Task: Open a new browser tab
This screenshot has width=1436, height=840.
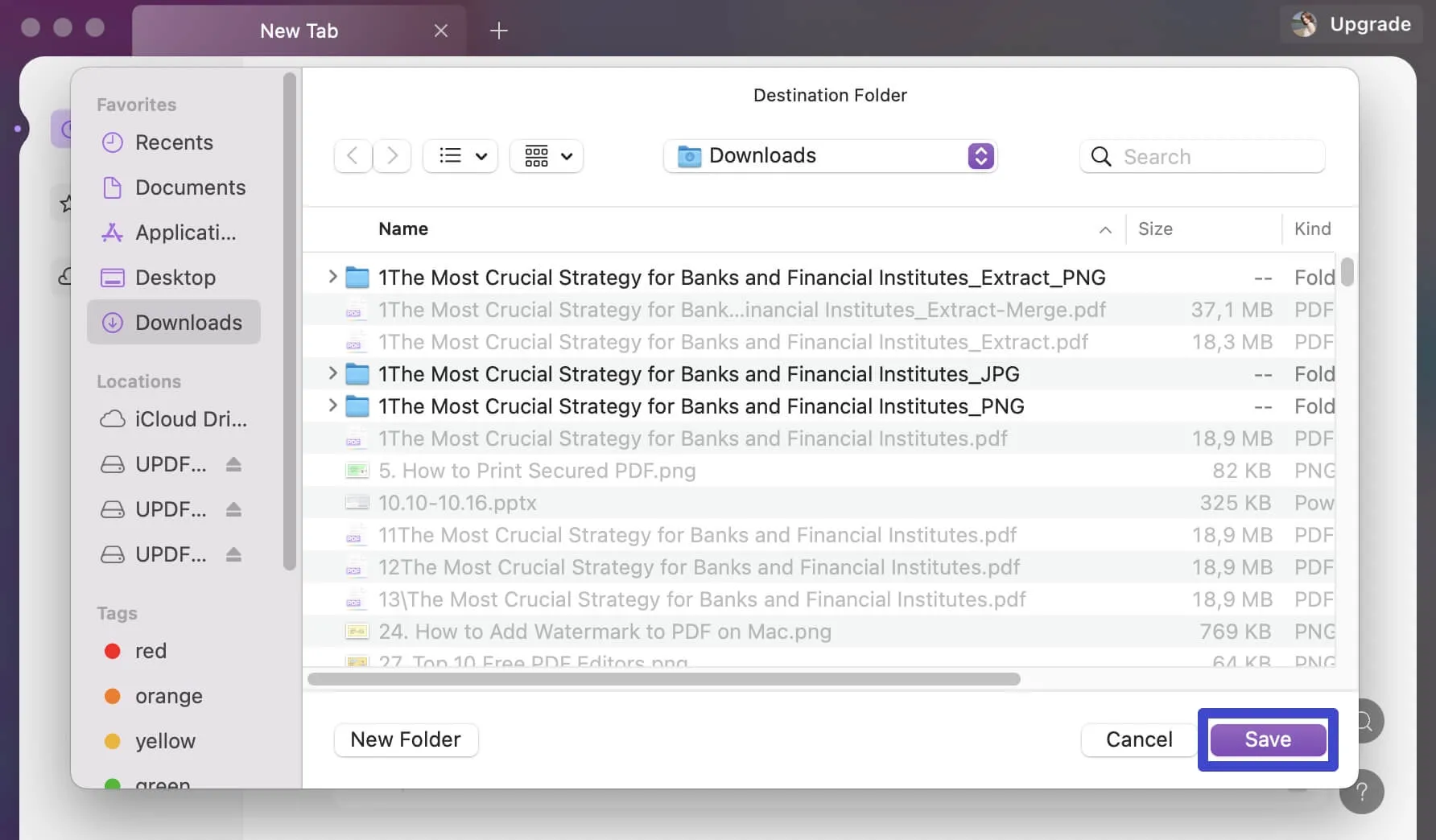Action: 499,31
